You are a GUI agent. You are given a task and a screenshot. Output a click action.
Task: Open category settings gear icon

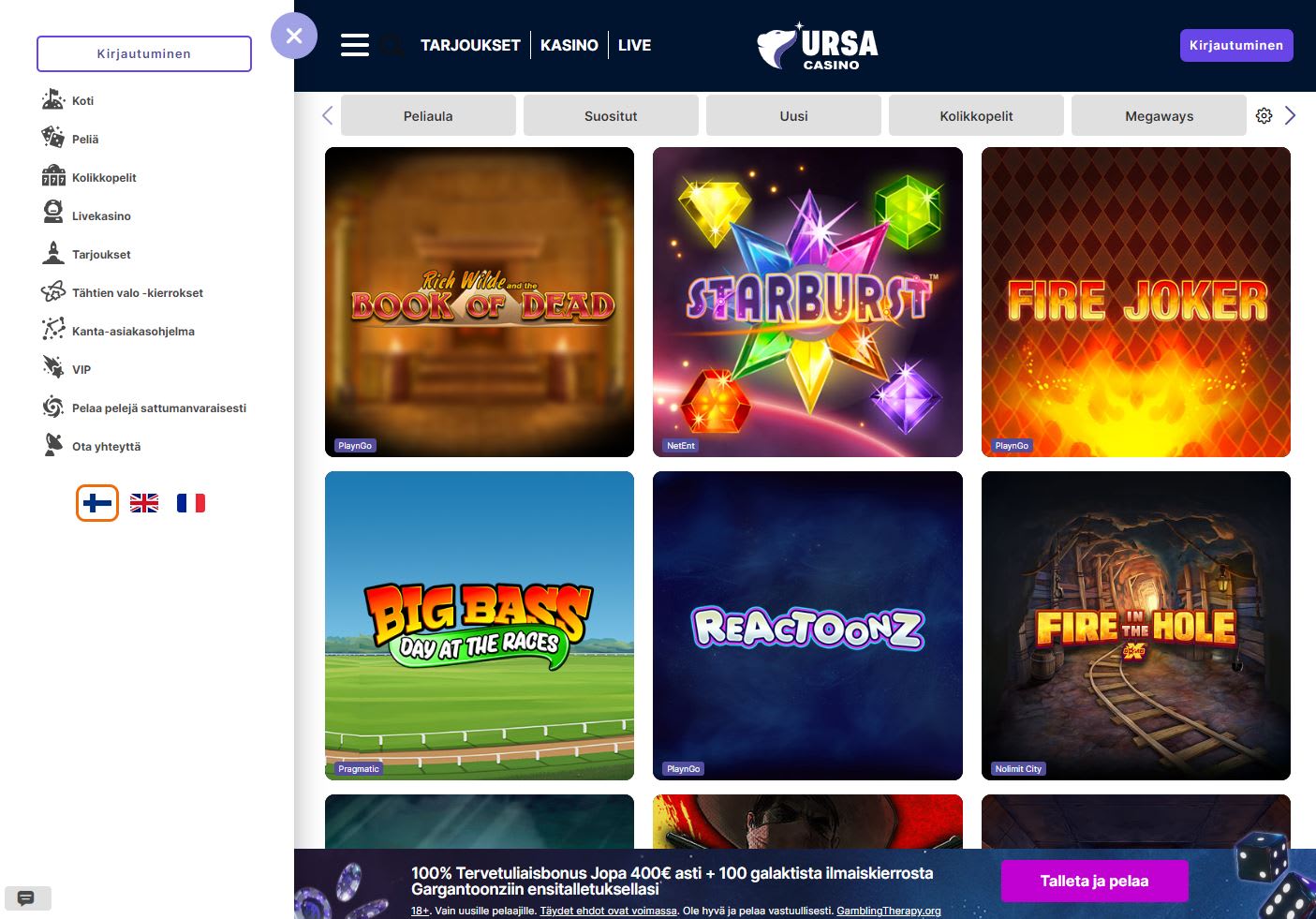pos(1264,115)
